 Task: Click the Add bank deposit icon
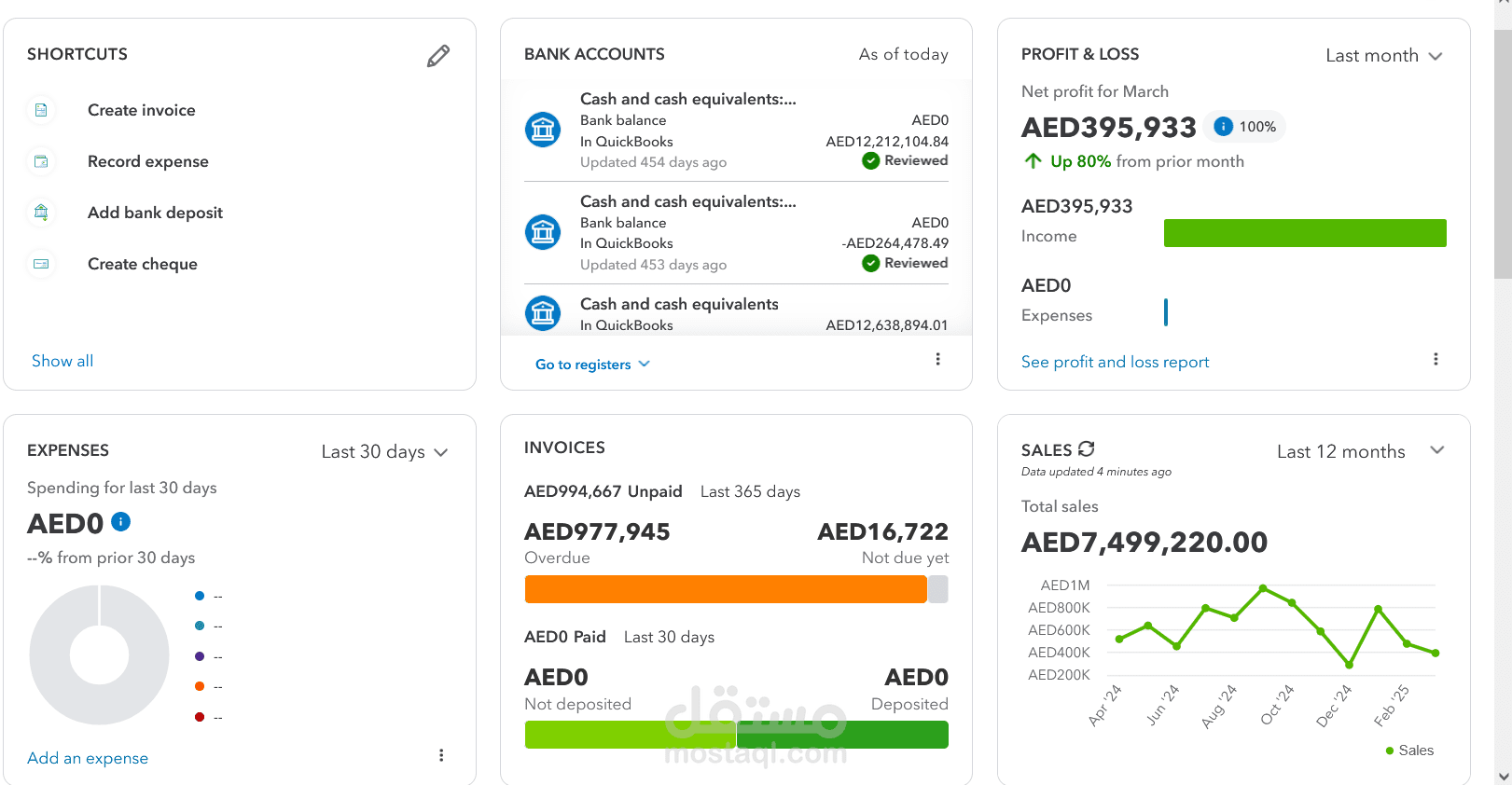41,213
